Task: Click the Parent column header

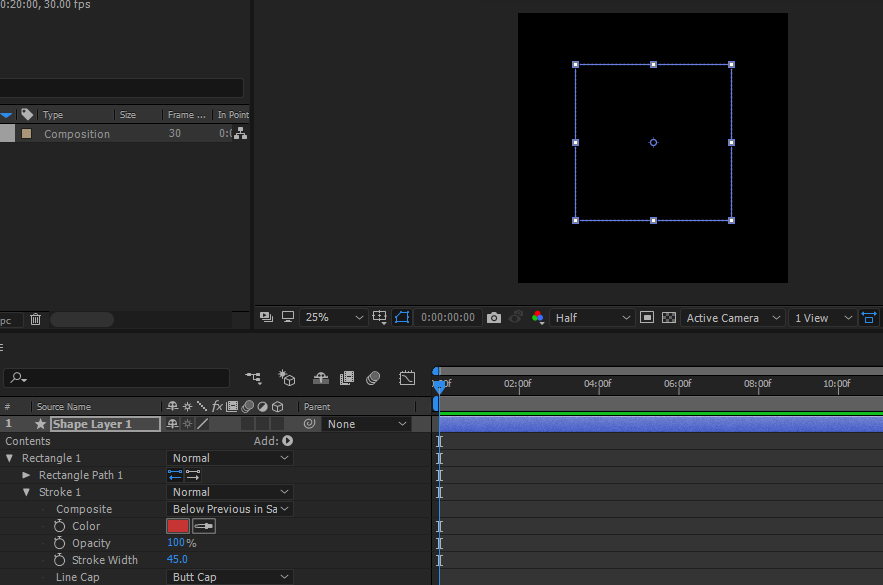Action: click(317, 407)
